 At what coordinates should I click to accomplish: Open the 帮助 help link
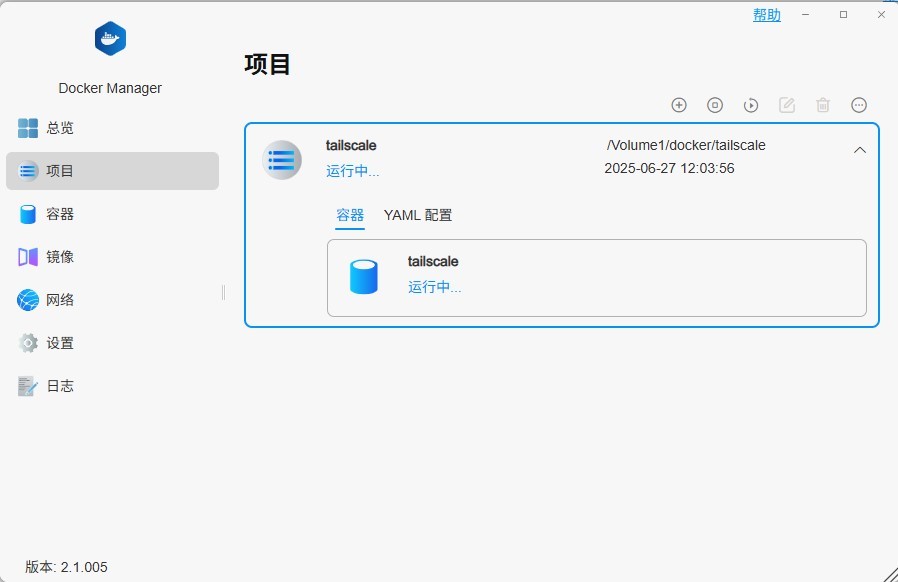click(x=767, y=15)
